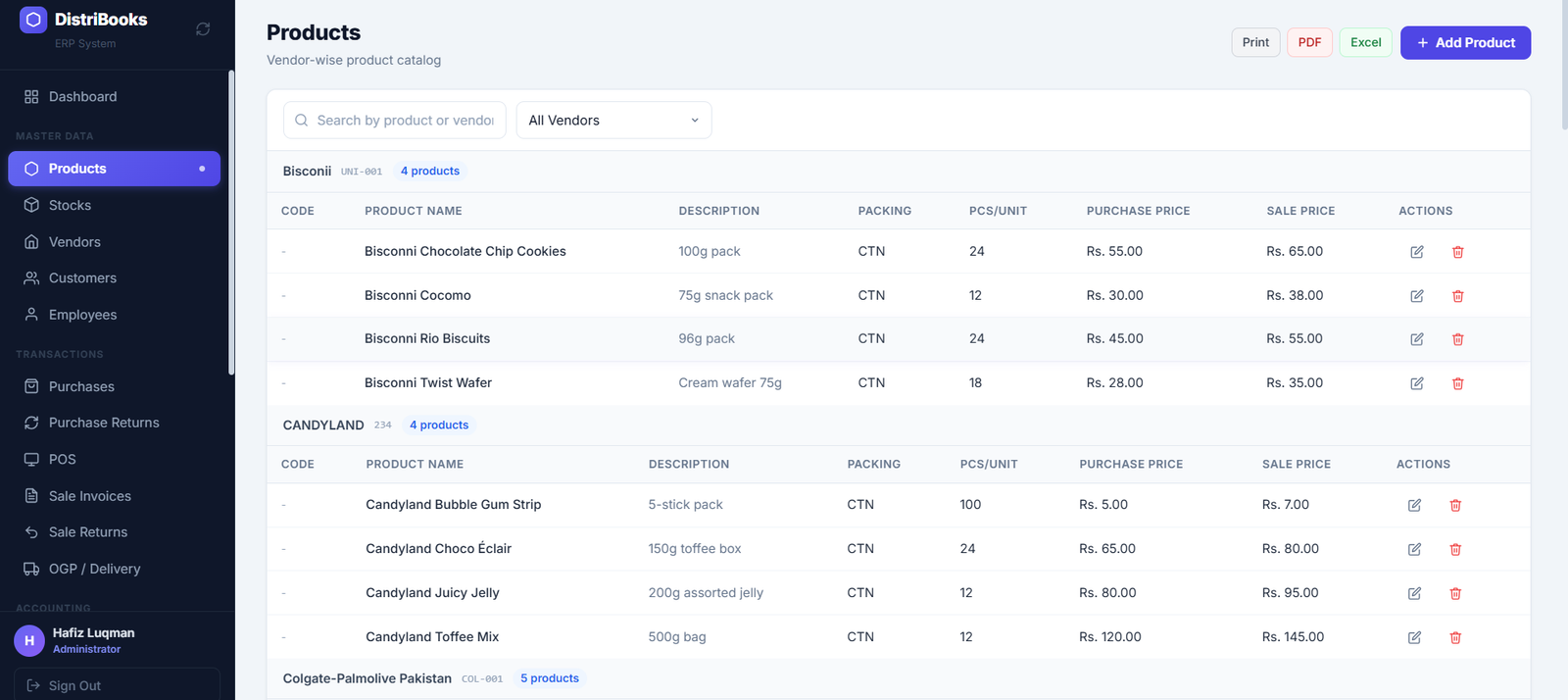Edit Candyland Choco Éclair product
This screenshot has width=1568, height=700.
(x=1414, y=549)
